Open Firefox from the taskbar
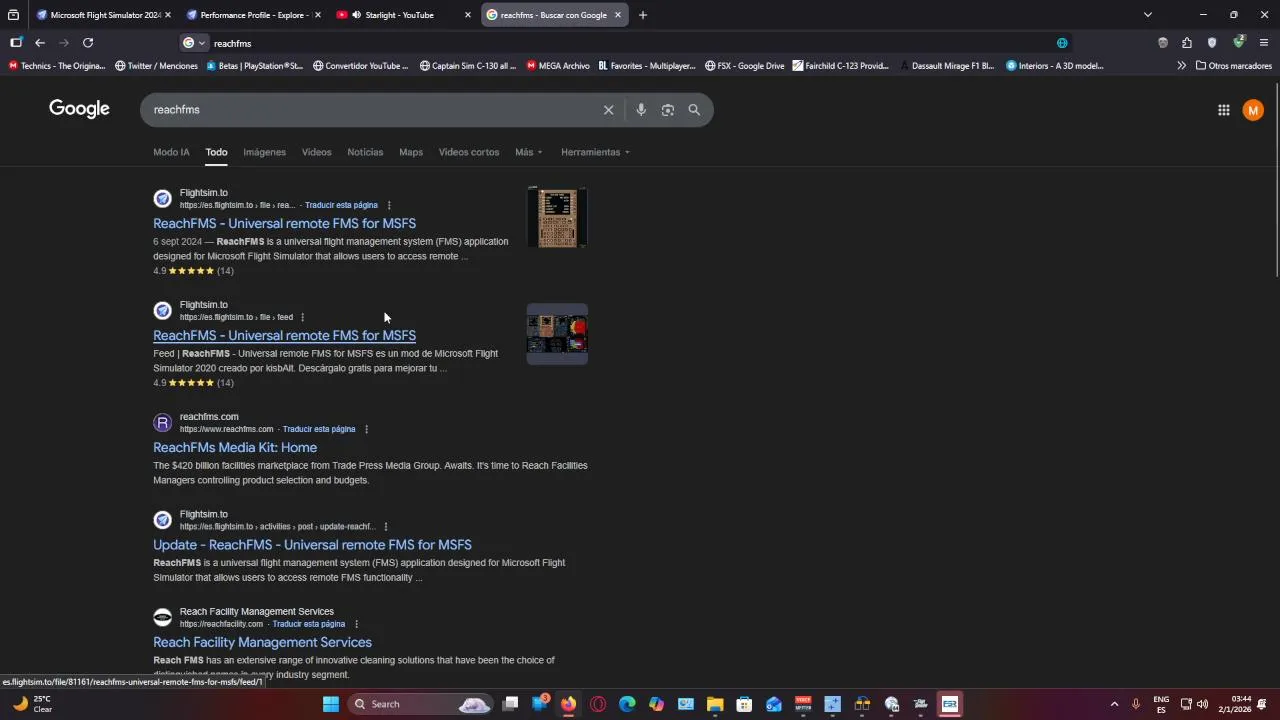The height and width of the screenshot is (720, 1280). (568, 704)
